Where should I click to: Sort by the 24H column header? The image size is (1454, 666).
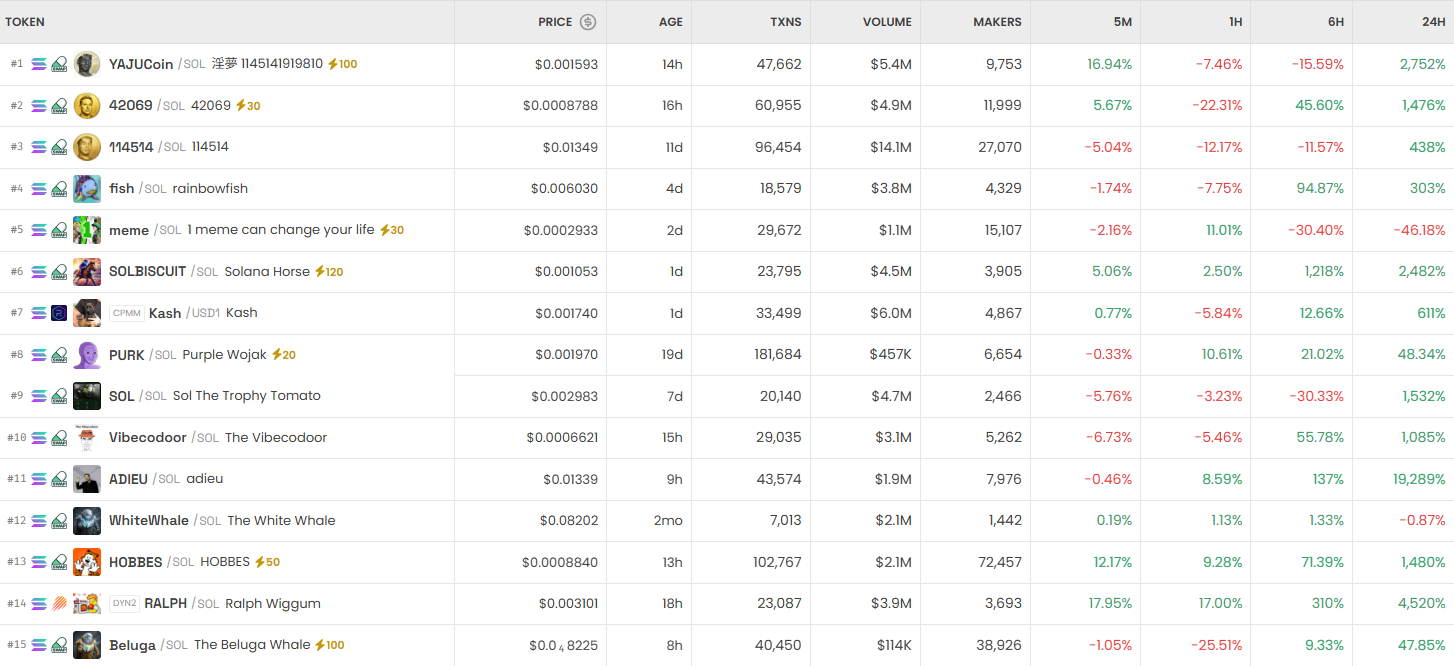tap(1433, 22)
